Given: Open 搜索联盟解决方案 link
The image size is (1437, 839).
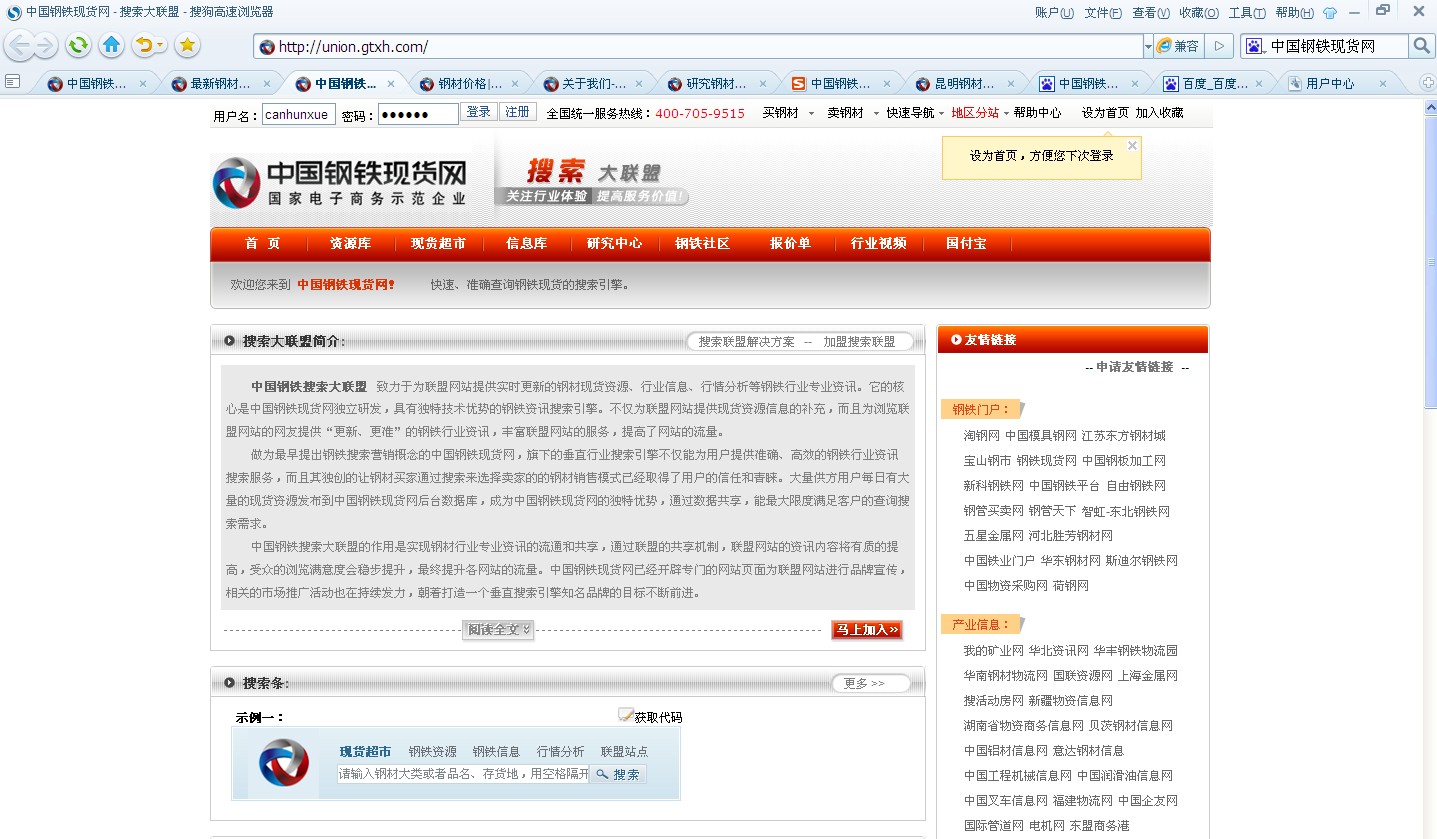Looking at the screenshot, I should point(746,342).
